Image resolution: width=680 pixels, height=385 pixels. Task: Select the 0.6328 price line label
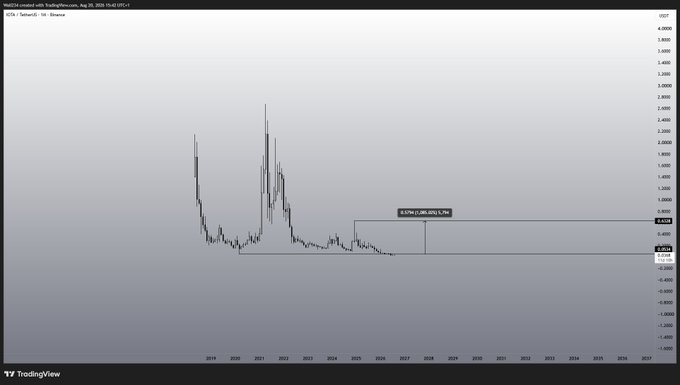coord(664,221)
